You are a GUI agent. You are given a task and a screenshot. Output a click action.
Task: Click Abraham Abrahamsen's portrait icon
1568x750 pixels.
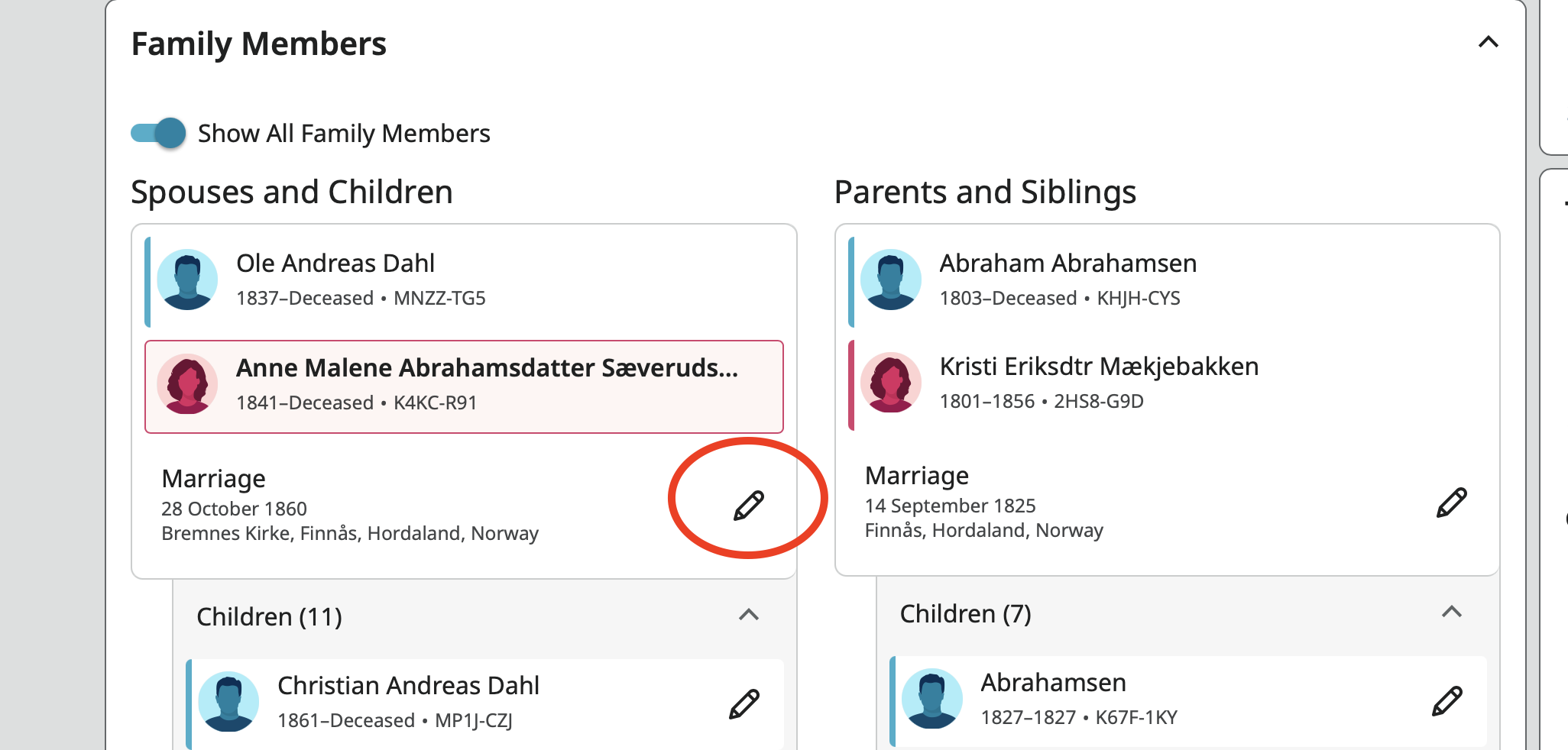coord(890,280)
